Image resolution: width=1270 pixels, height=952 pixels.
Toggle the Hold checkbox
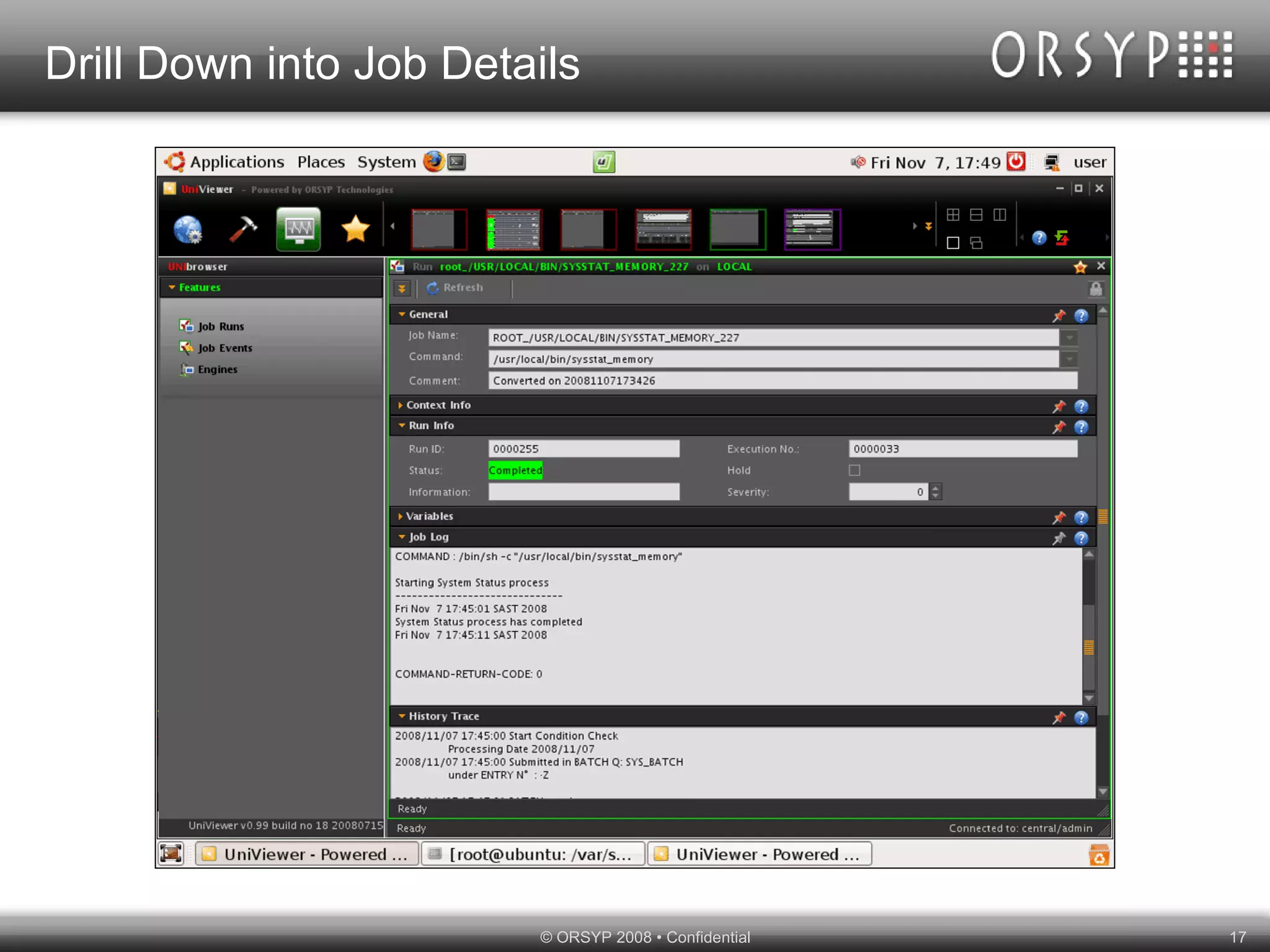(x=855, y=470)
